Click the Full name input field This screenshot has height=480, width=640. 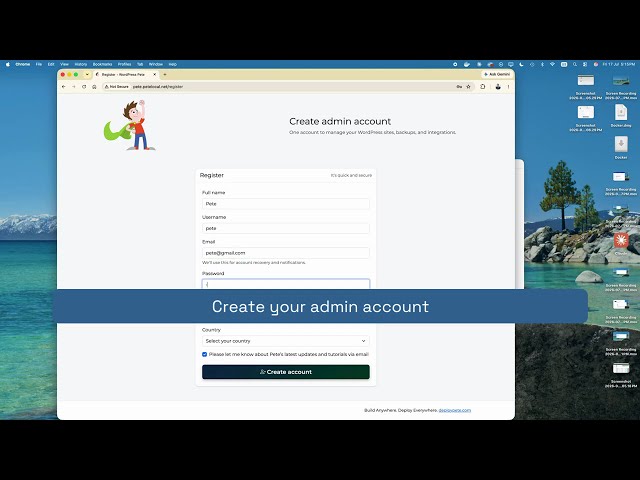pos(286,204)
